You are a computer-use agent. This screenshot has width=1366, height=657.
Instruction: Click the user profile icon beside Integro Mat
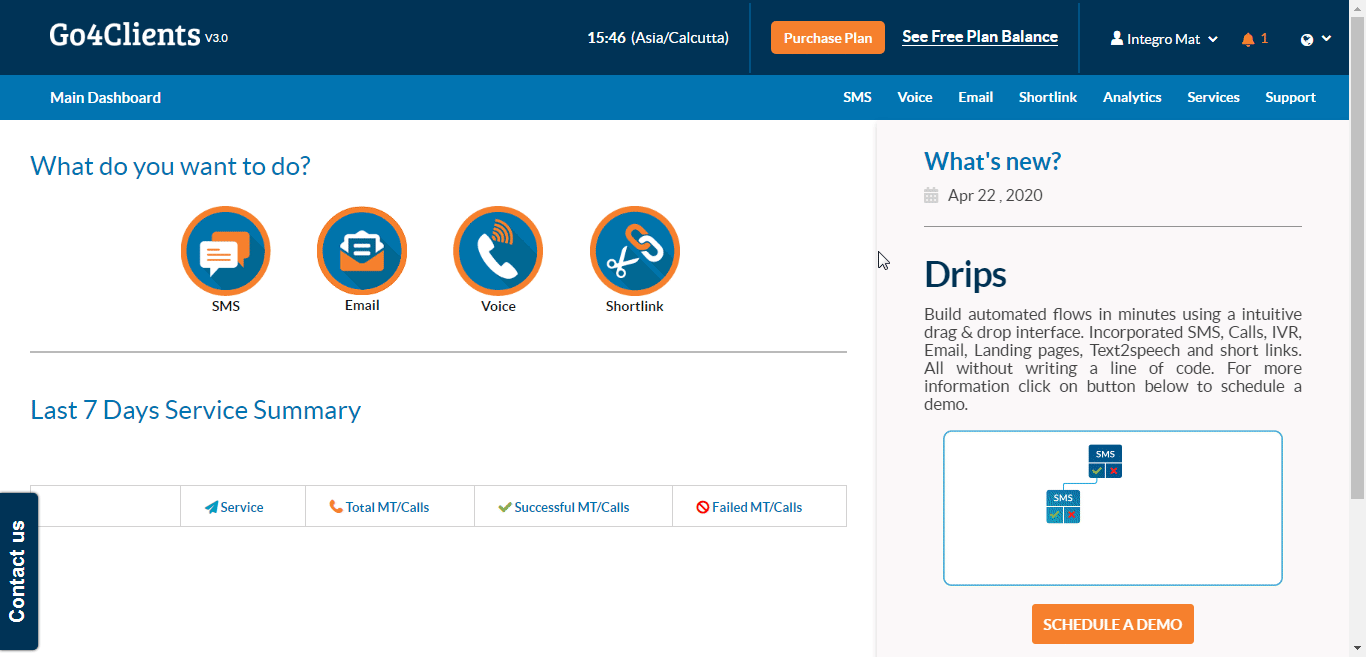(x=1117, y=39)
